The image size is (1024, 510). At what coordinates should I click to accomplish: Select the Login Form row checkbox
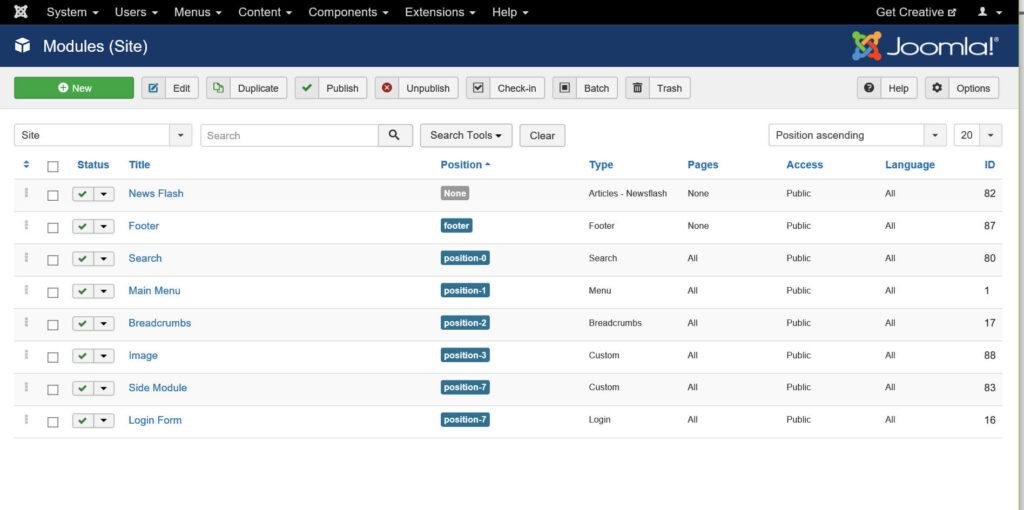coord(53,422)
